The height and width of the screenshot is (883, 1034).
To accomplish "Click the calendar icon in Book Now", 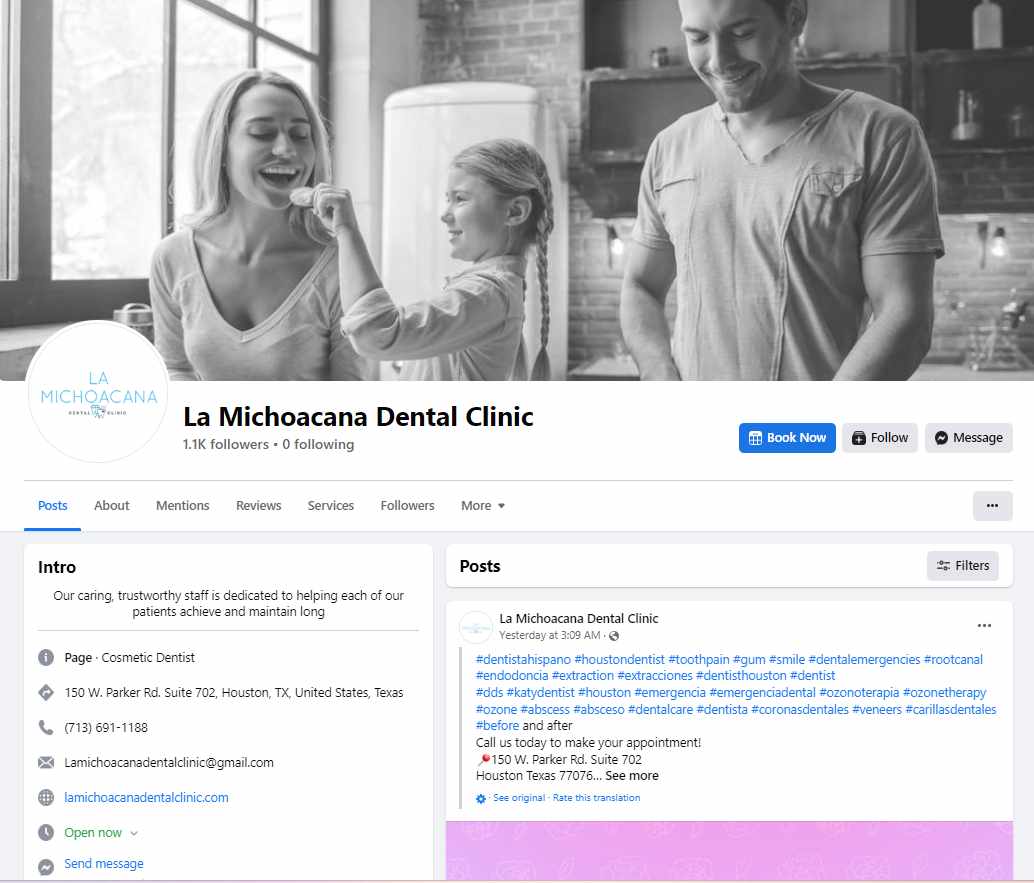I will (756, 438).
